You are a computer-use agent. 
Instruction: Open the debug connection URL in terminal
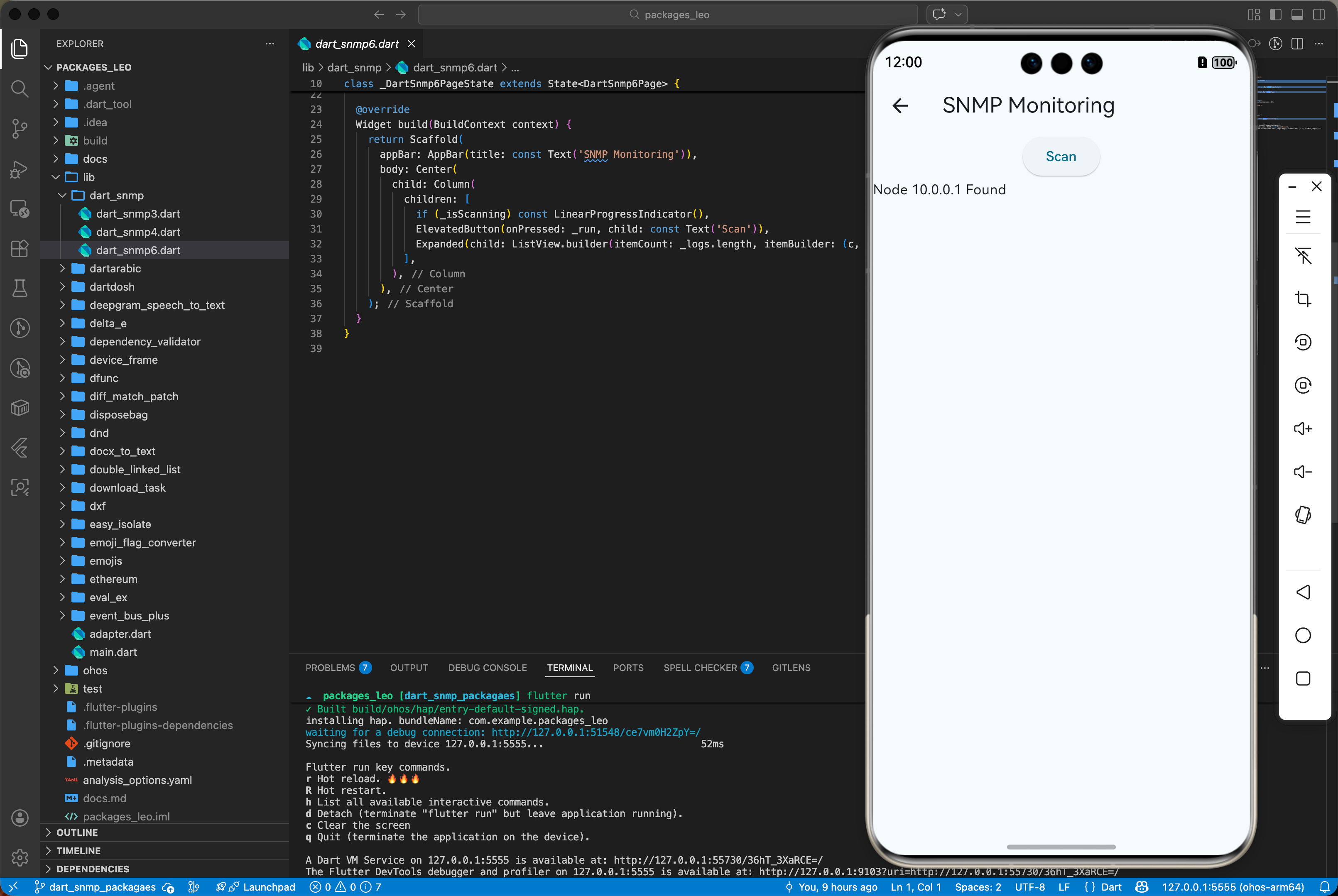pyautogui.click(x=595, y=732)
